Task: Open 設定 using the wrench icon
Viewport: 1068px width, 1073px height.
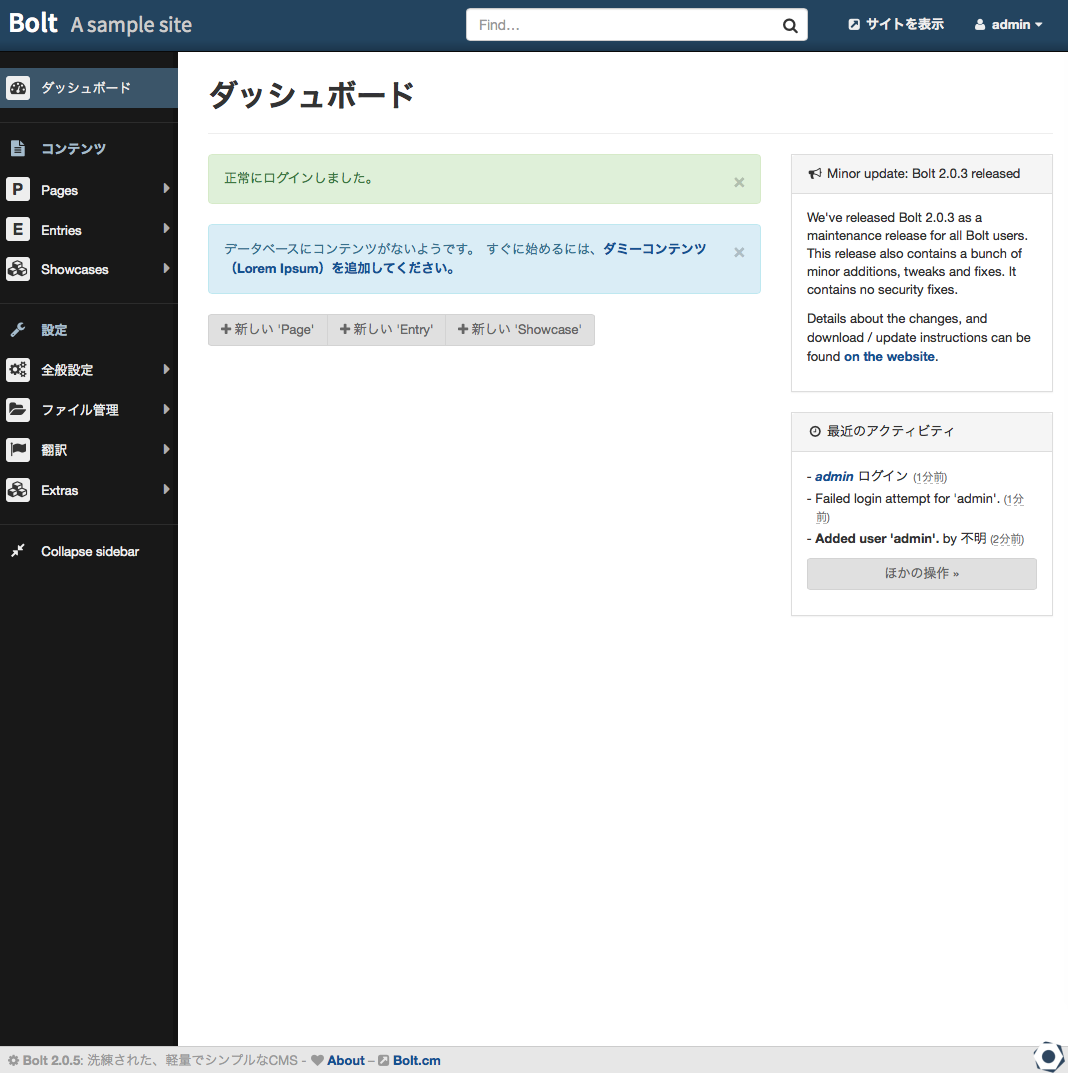Action: (18, 329)
